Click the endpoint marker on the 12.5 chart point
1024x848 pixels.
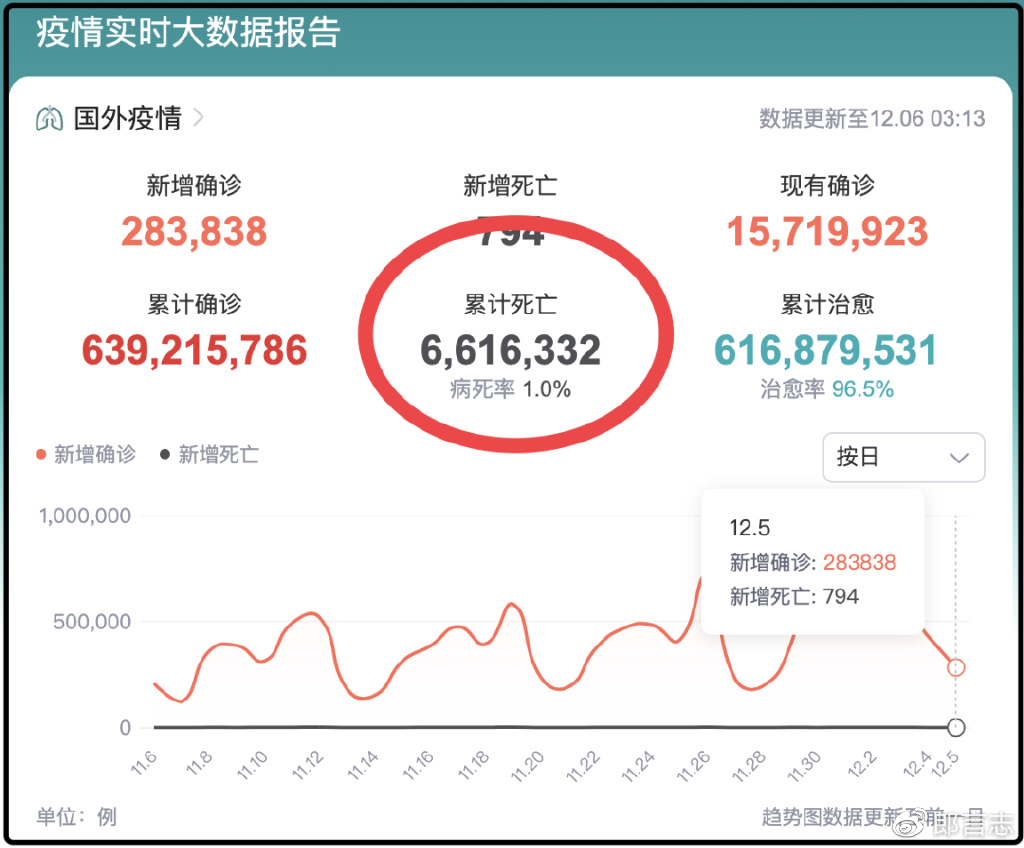pyautogui.click(x=957, y=668)
